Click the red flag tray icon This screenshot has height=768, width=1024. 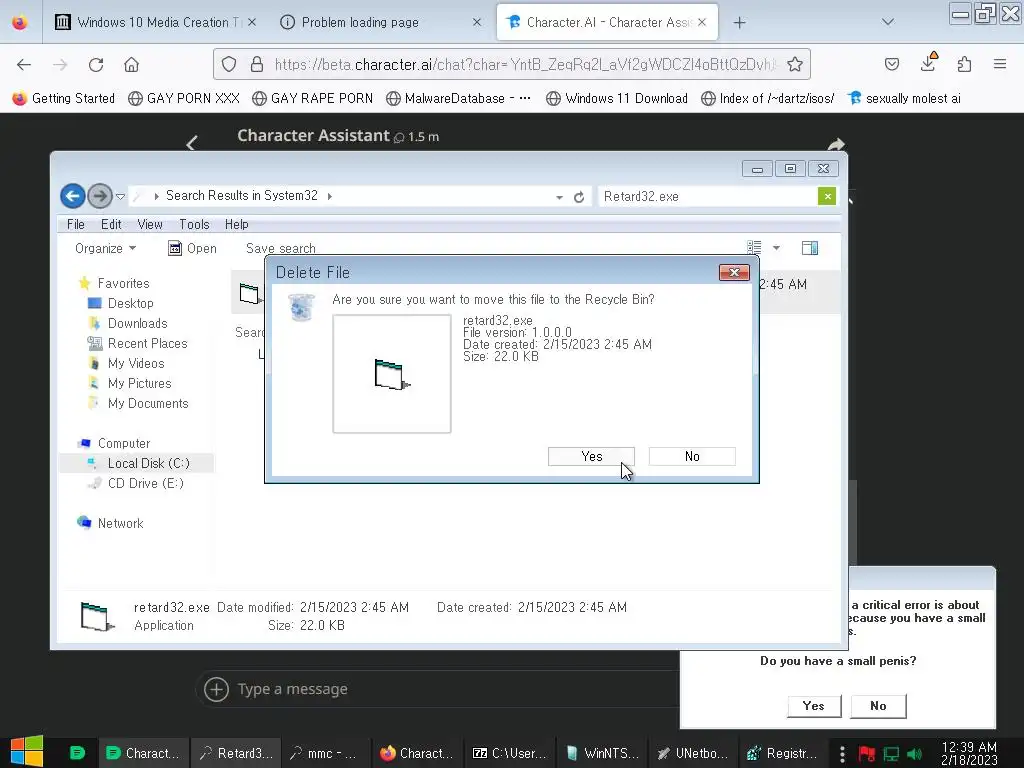(x=867, y=754)
